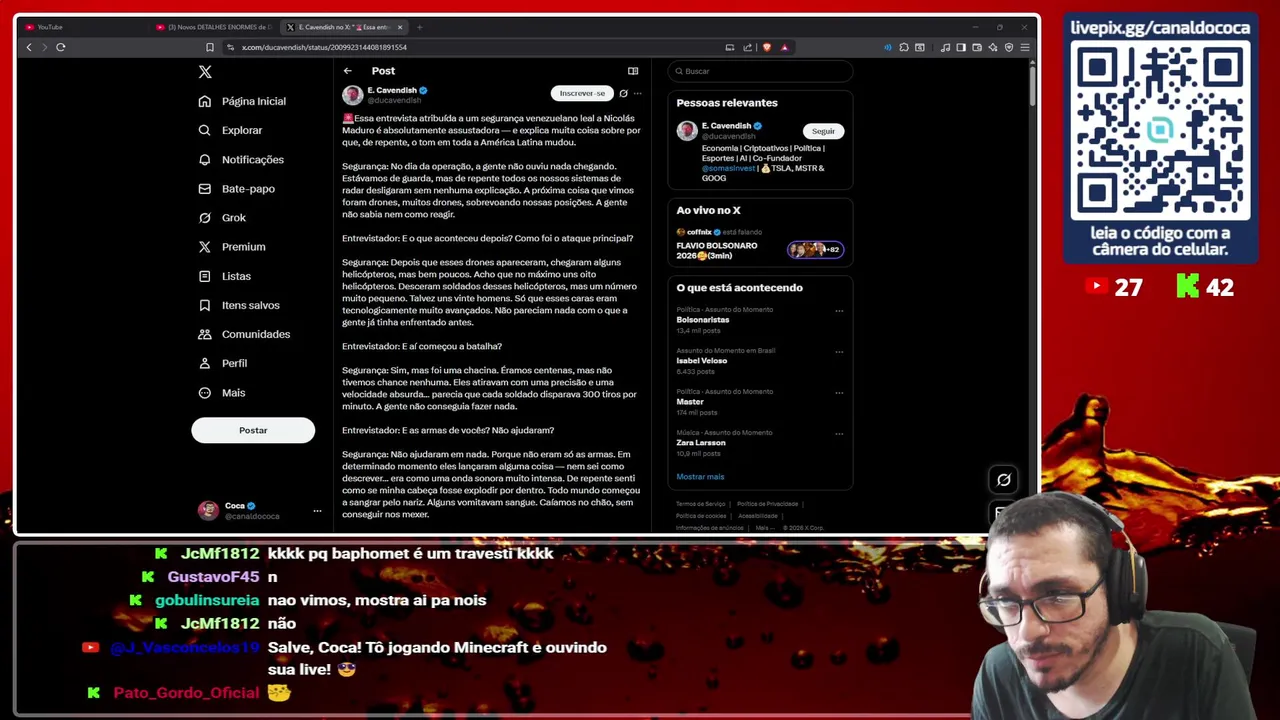Open Brave Wallet icon
Screen dimensions: 1280x720
977,47
